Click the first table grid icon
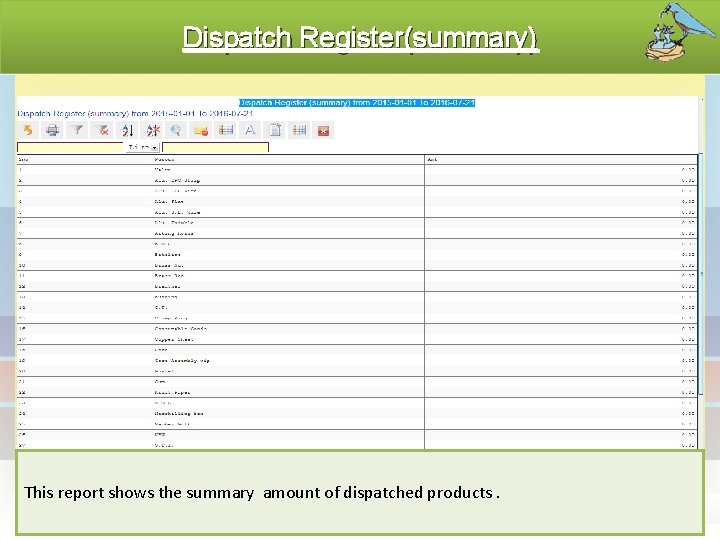The width and height of the screenshot is (720, 540). click(x=225, y=130)
